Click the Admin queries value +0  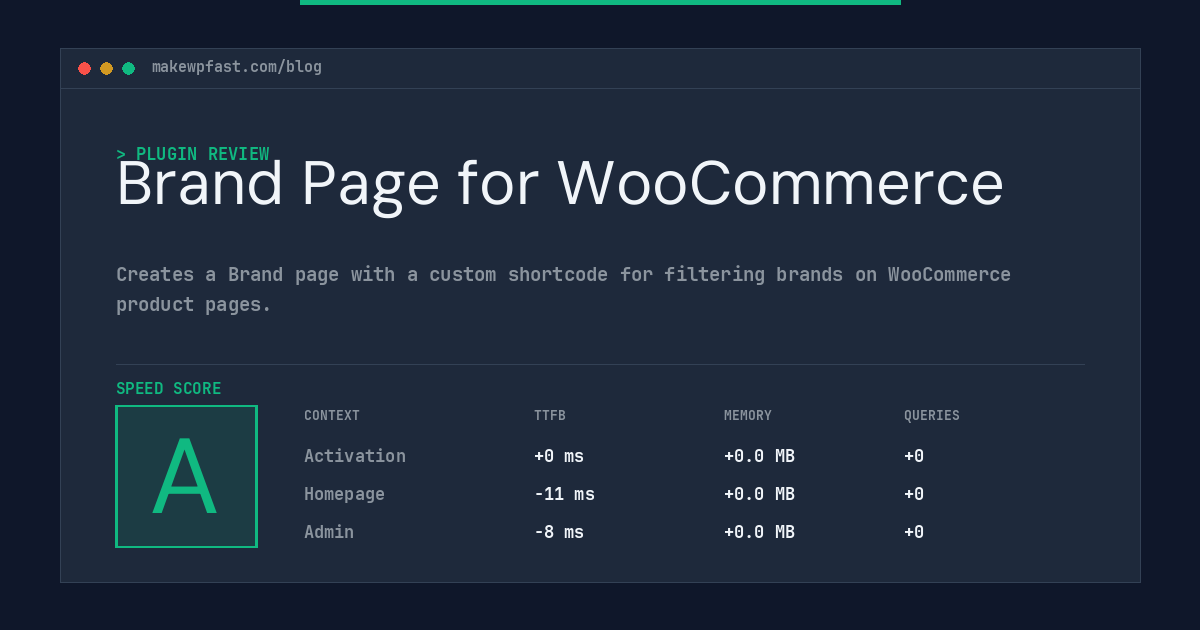[914, 532]
